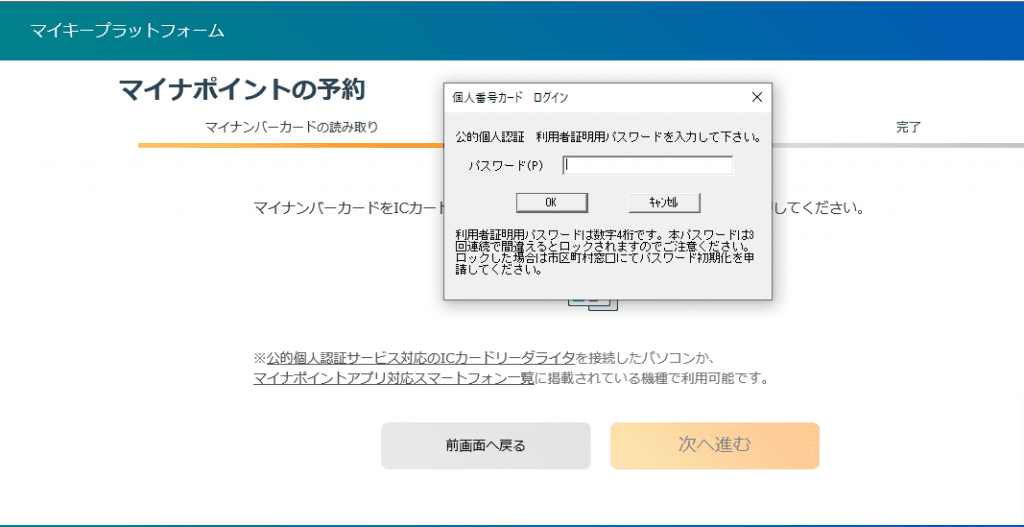Open the 公的個人認証サービス対応のICカードリーダライタ link
The width and height of the screenshot is (1024, 527).
pyautogui.click(x=421, y=358)
